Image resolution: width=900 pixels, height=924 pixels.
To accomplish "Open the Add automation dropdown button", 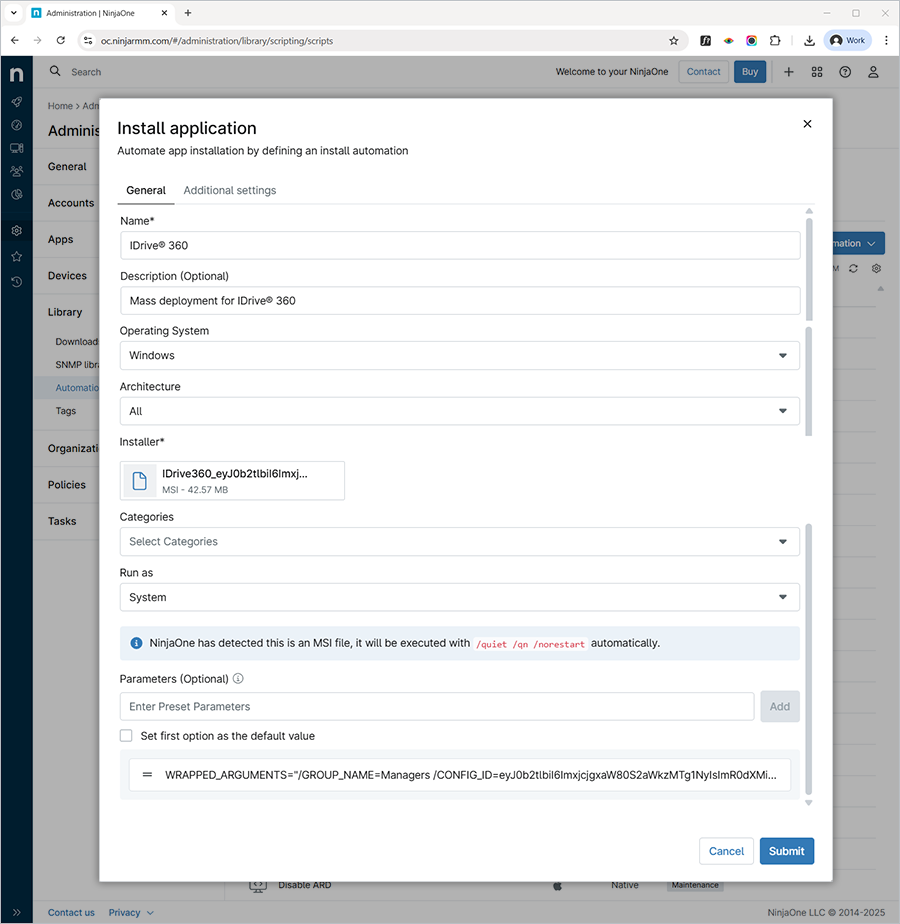I will click(858, 243).
